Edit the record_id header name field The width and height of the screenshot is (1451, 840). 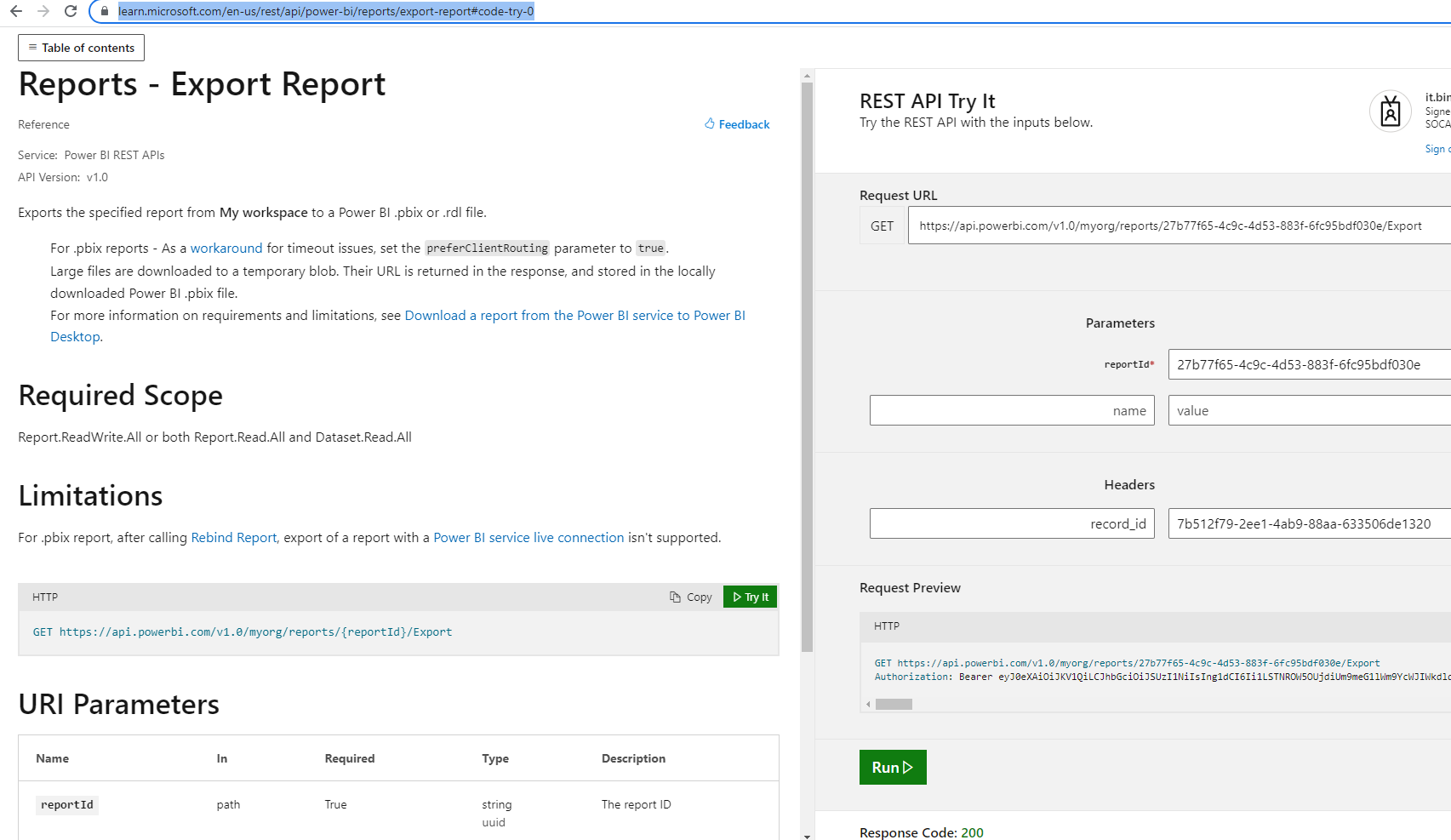pos(1012,523)
